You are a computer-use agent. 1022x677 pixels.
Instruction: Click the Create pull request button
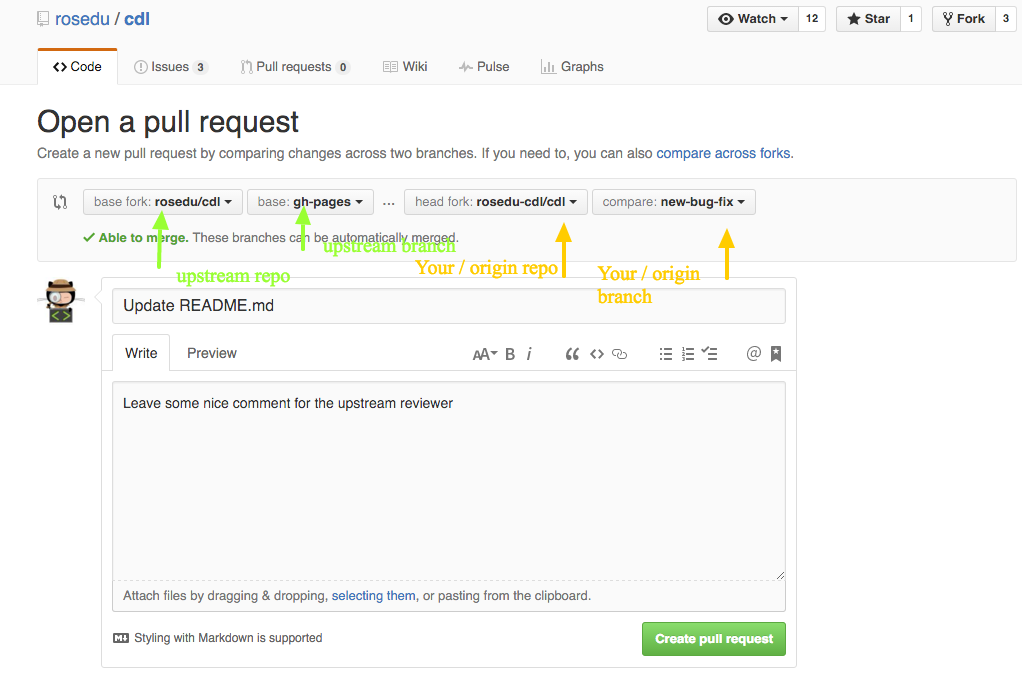(x=714, y=639)
